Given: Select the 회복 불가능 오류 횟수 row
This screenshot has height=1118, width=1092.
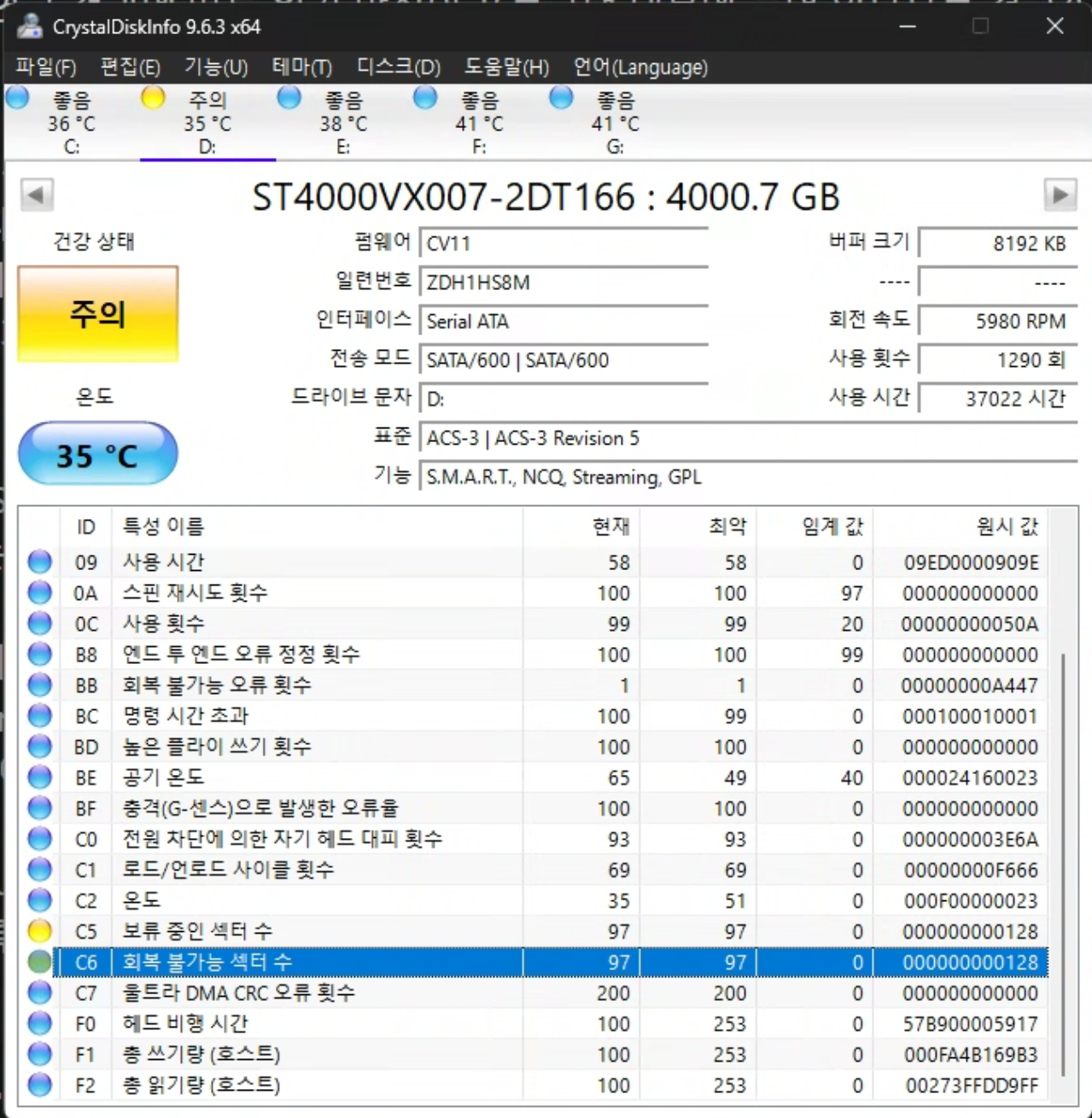Looking at the screenshot, I should 342,684.
